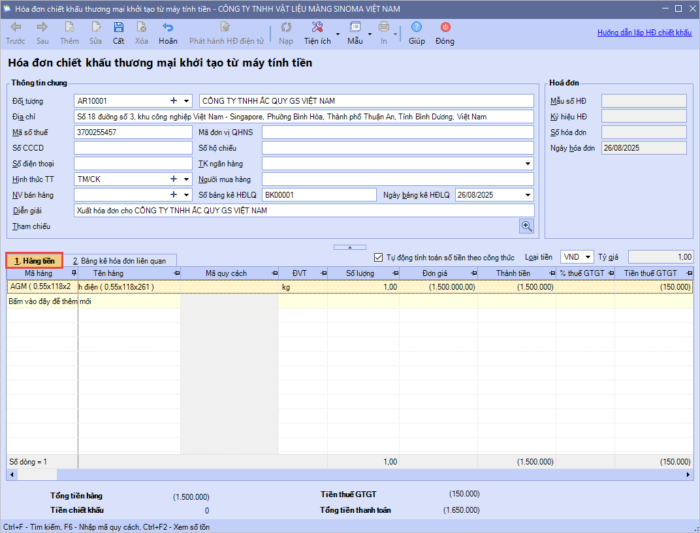
Task: Click the Mã số thuế input field
Action: (x=130, y=132)
